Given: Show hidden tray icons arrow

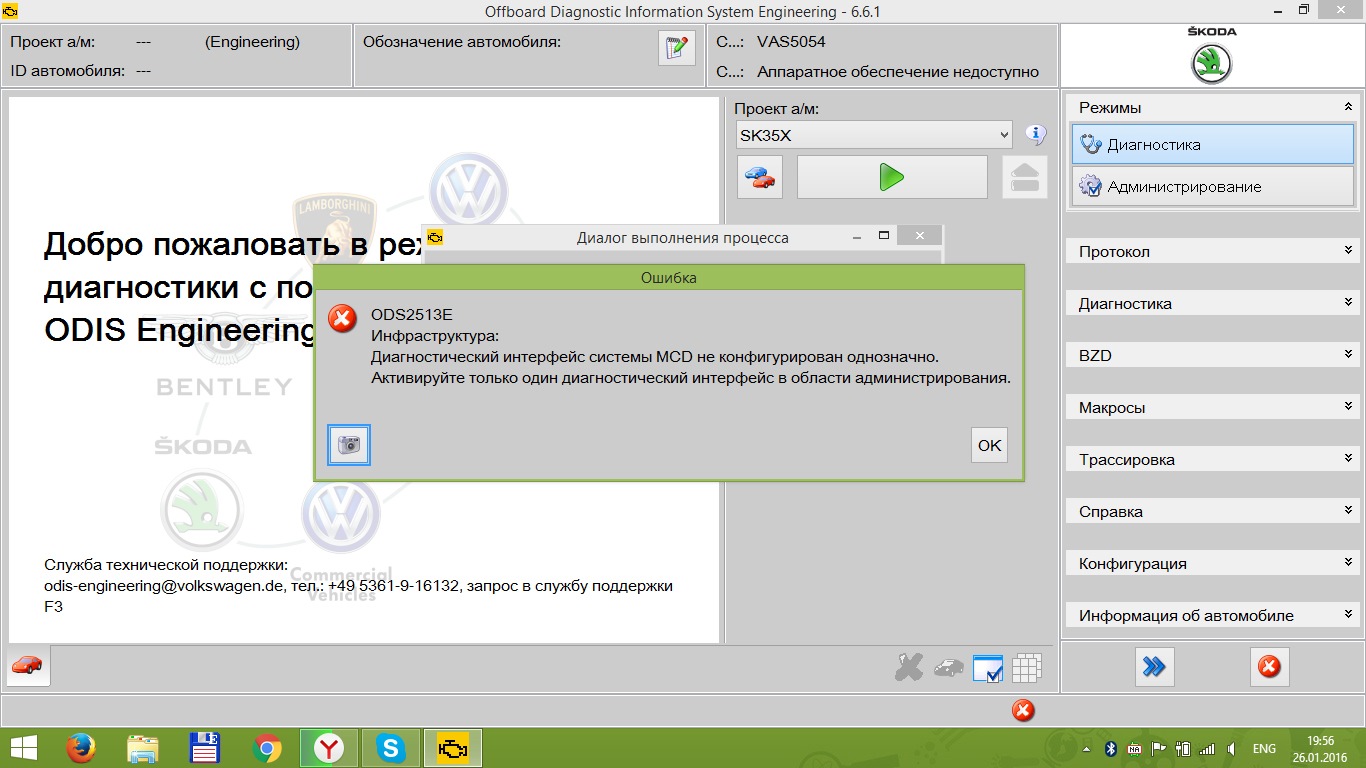Looking at the screenshot, I should point(1086,748).
